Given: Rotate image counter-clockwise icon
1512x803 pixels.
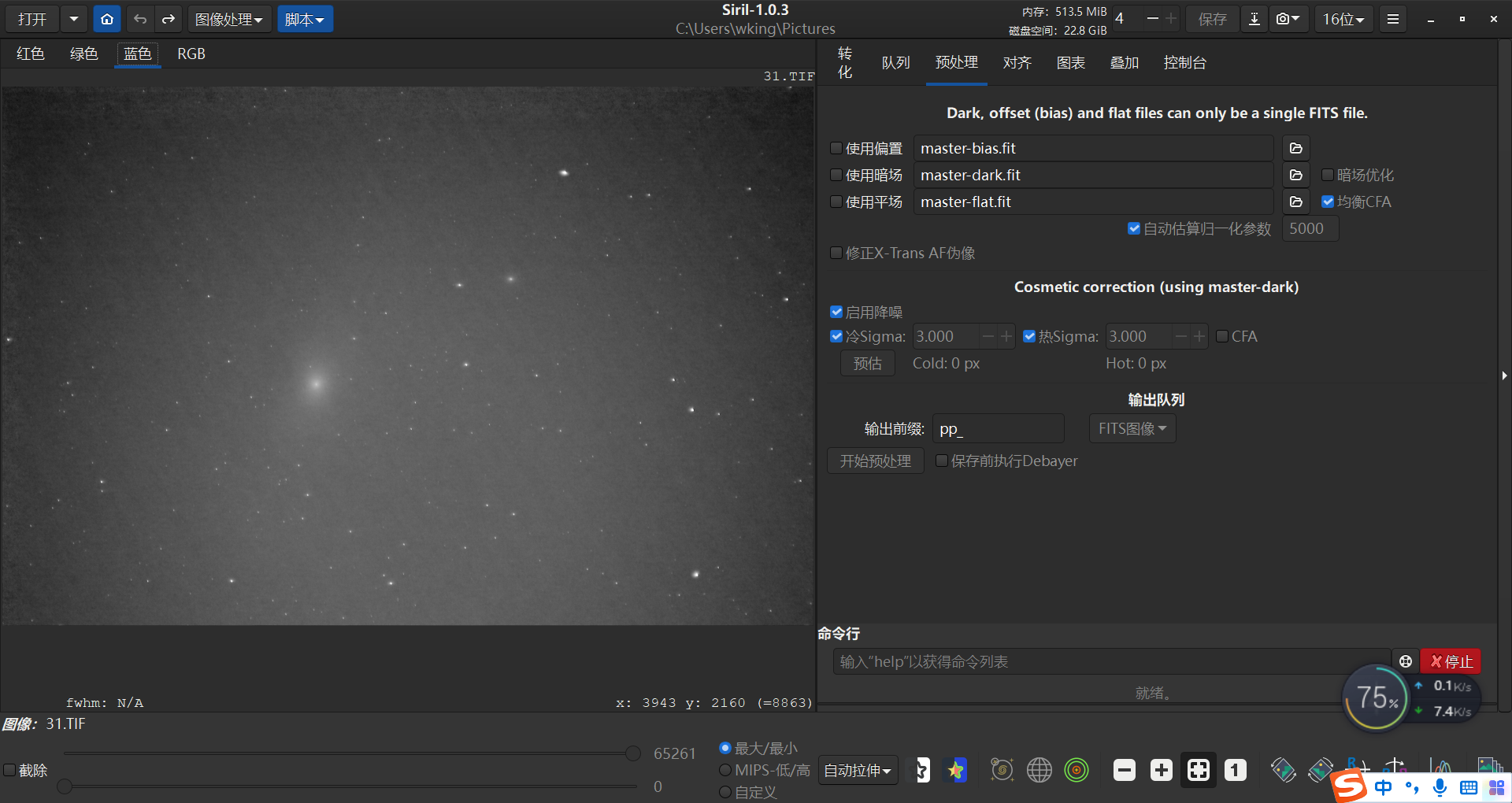Looking at the screenshot, I should [x=1284, y=770].
